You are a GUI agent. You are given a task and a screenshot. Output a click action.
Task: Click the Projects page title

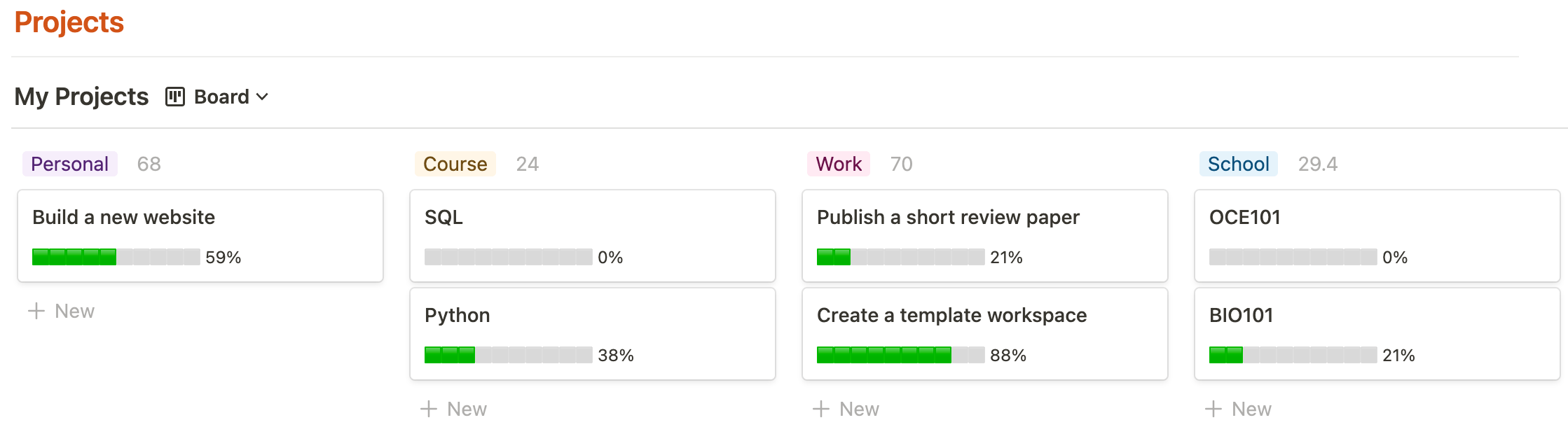point(69,22)
